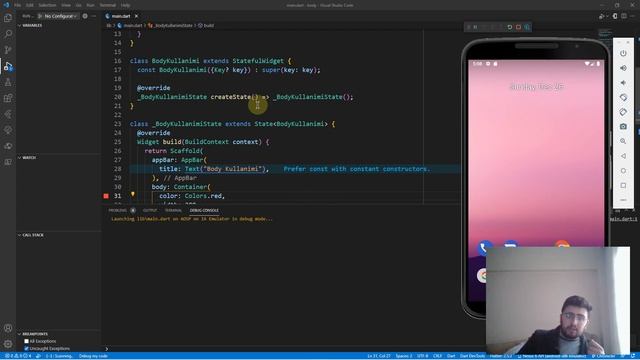The image size is (640, 360).
Task: Click the Ln Col indicator in status bar
Action: click(x=379, y=356)
